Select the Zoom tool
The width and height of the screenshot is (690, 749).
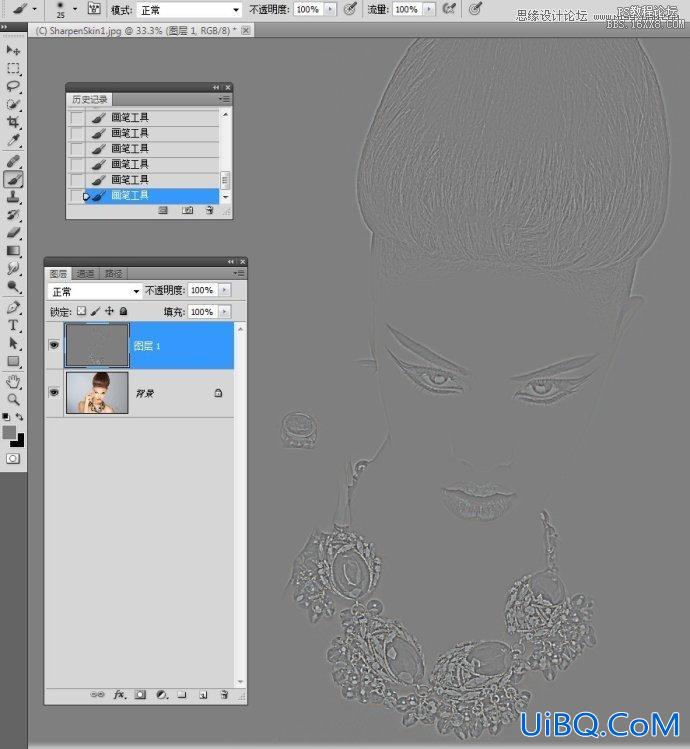pyautogui.click(x=13, y=399)
